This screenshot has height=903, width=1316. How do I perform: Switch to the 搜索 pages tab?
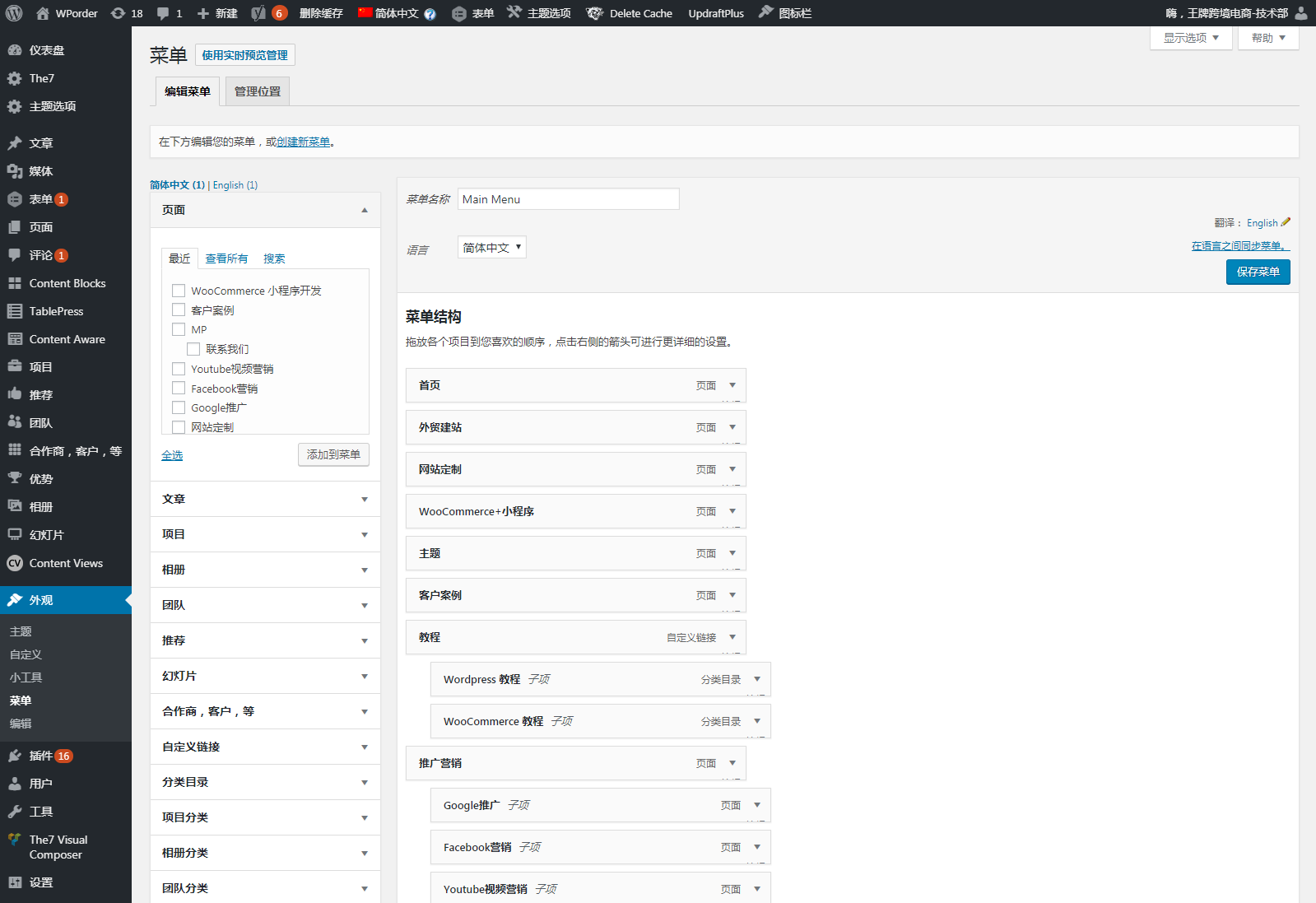(274, 258)
